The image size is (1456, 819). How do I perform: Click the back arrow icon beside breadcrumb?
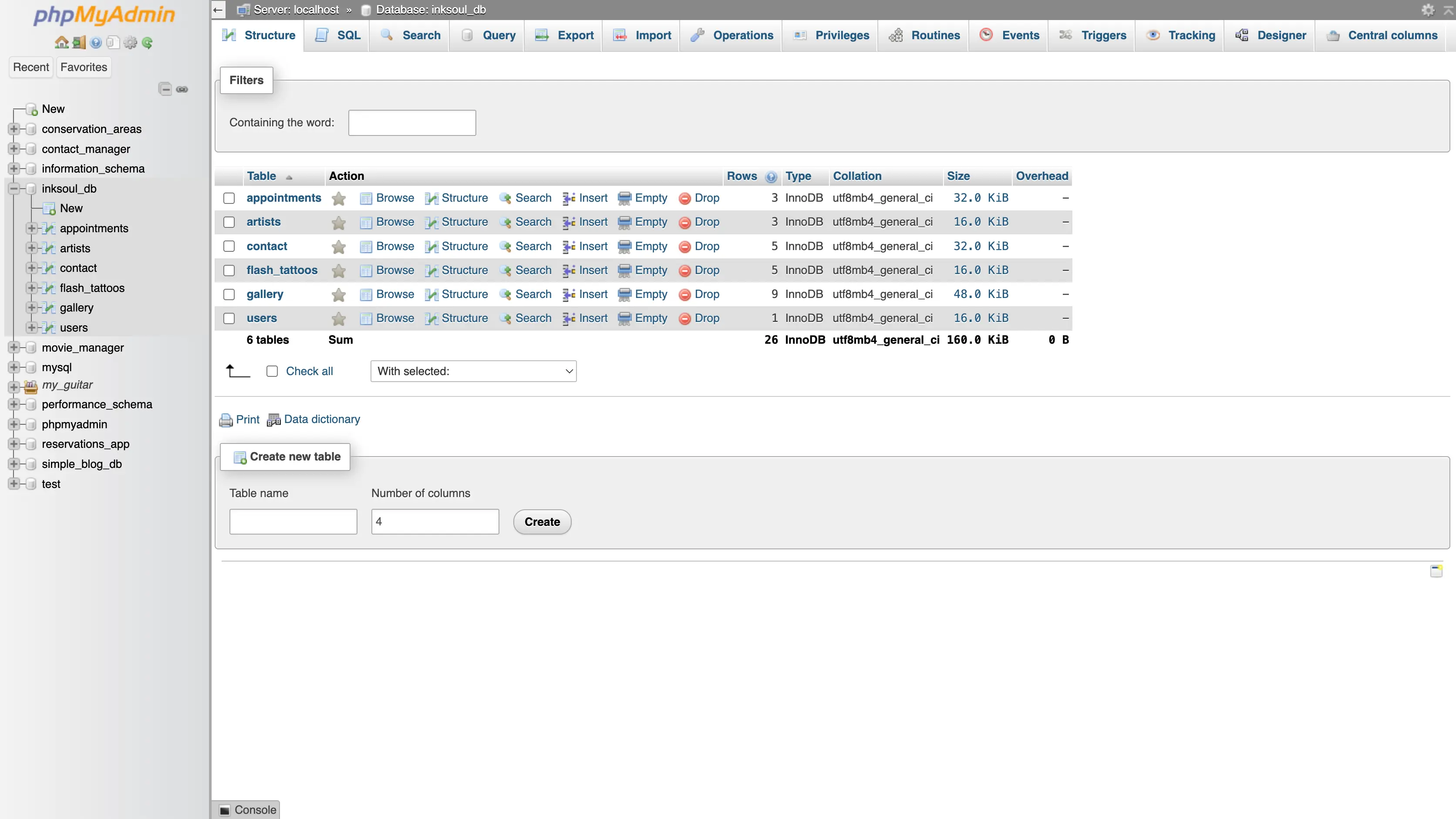(218, 10)
